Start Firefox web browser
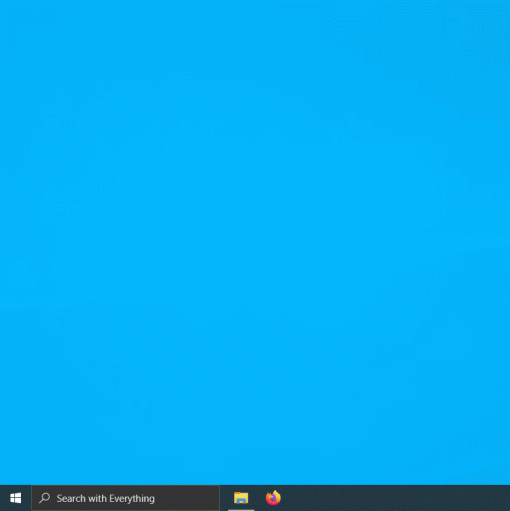Image resolution: width=510 pixels, height=511 pixels. (x=273, y=498)
